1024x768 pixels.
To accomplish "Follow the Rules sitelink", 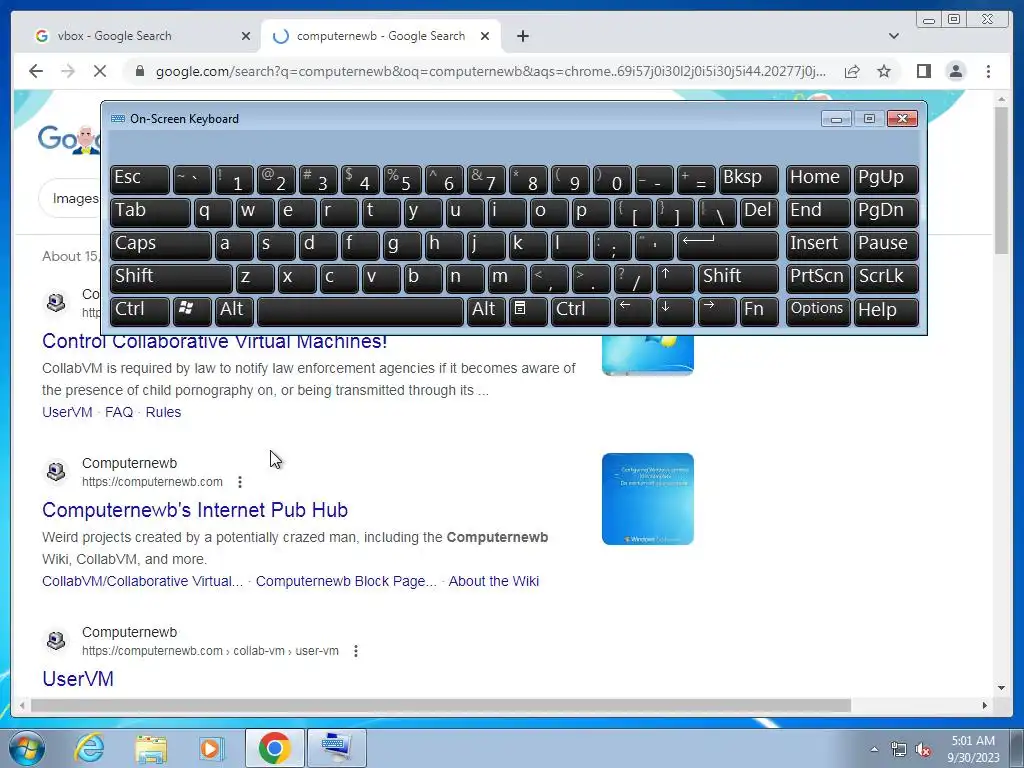I will pyautogui.click(x=163, y=412).
